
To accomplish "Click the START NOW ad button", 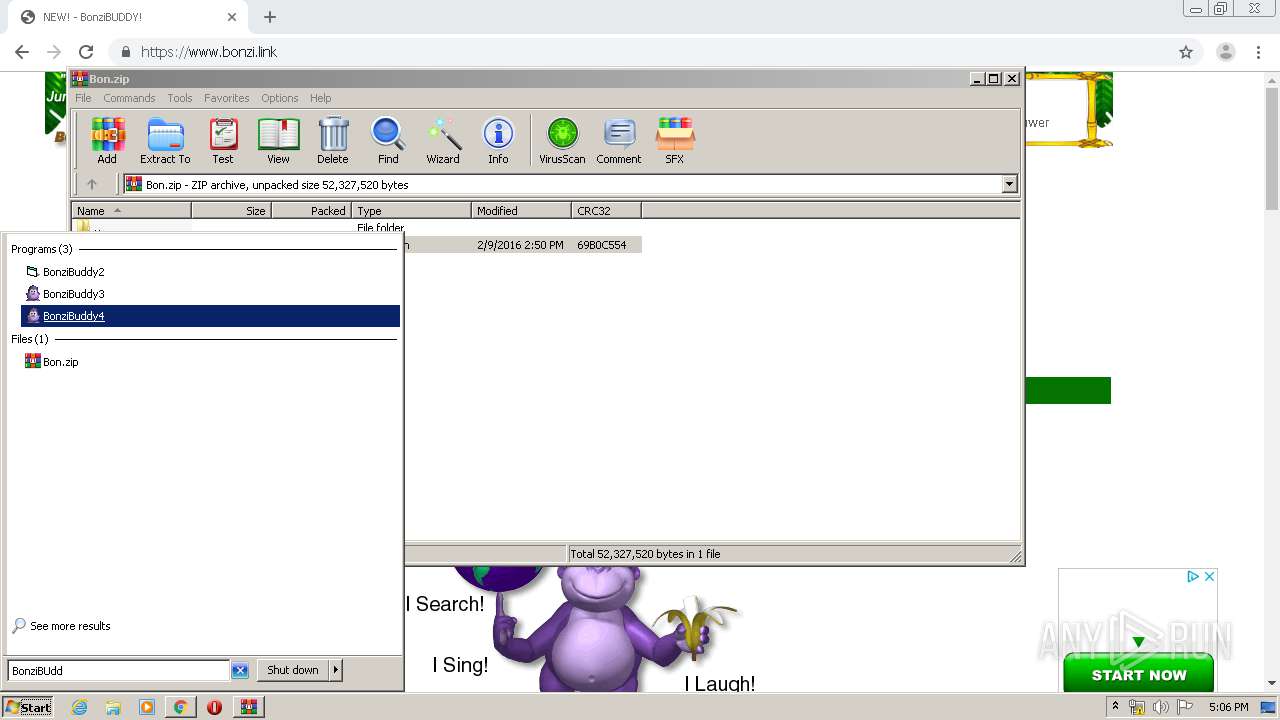I will coord(1138,674).
